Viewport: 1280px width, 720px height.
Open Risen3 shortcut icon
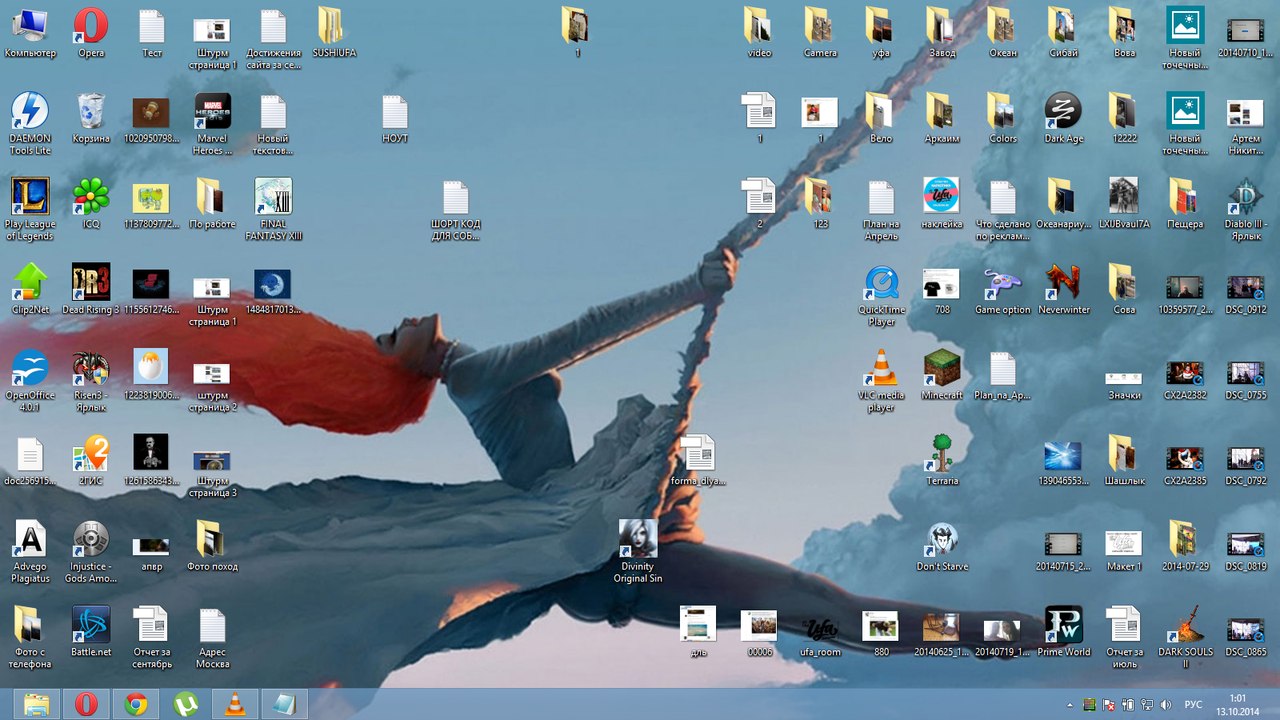91,380
